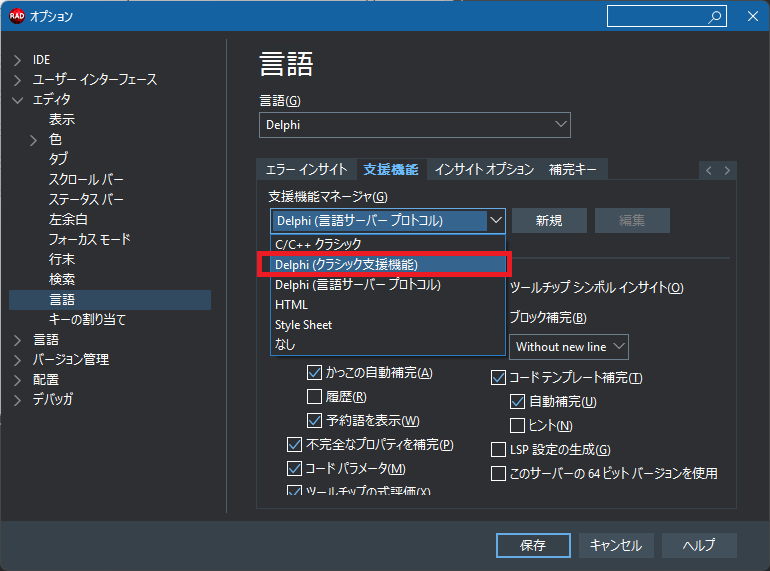The image size is (770, 571).
Task: Click the 新規 button
Action: pos(549,220)
